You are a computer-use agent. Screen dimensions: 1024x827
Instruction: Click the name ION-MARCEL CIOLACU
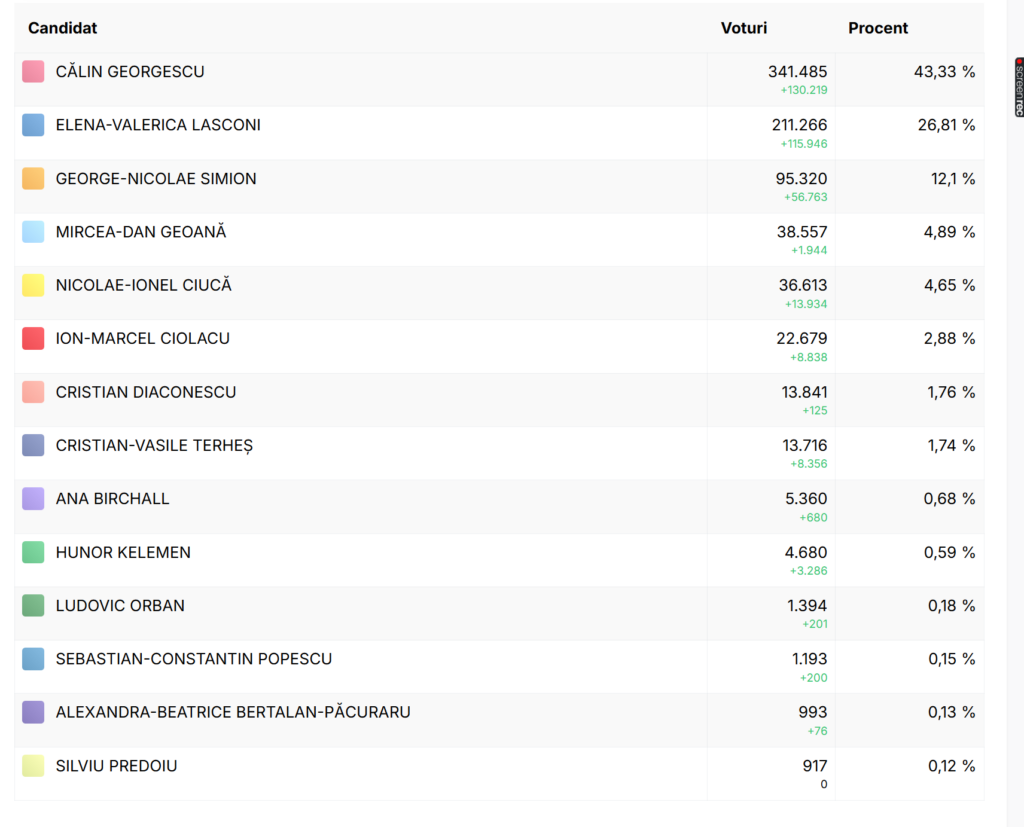tap(142, 338)
